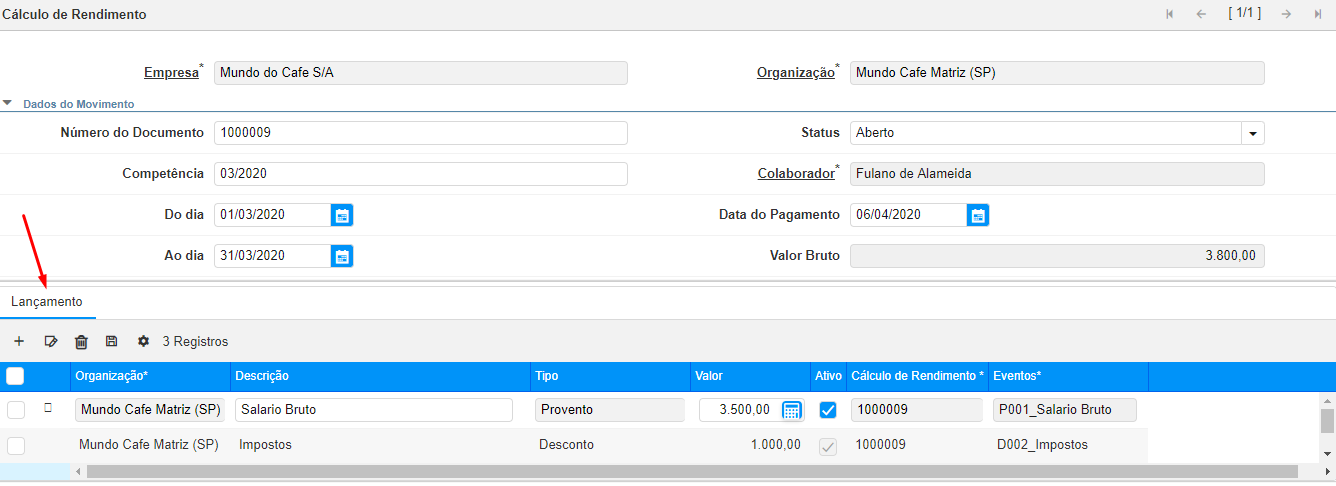Image resolution: width=1336 pixels, height=486 pixels.
Task: Click the Número do Documento field
Action: 420,133
